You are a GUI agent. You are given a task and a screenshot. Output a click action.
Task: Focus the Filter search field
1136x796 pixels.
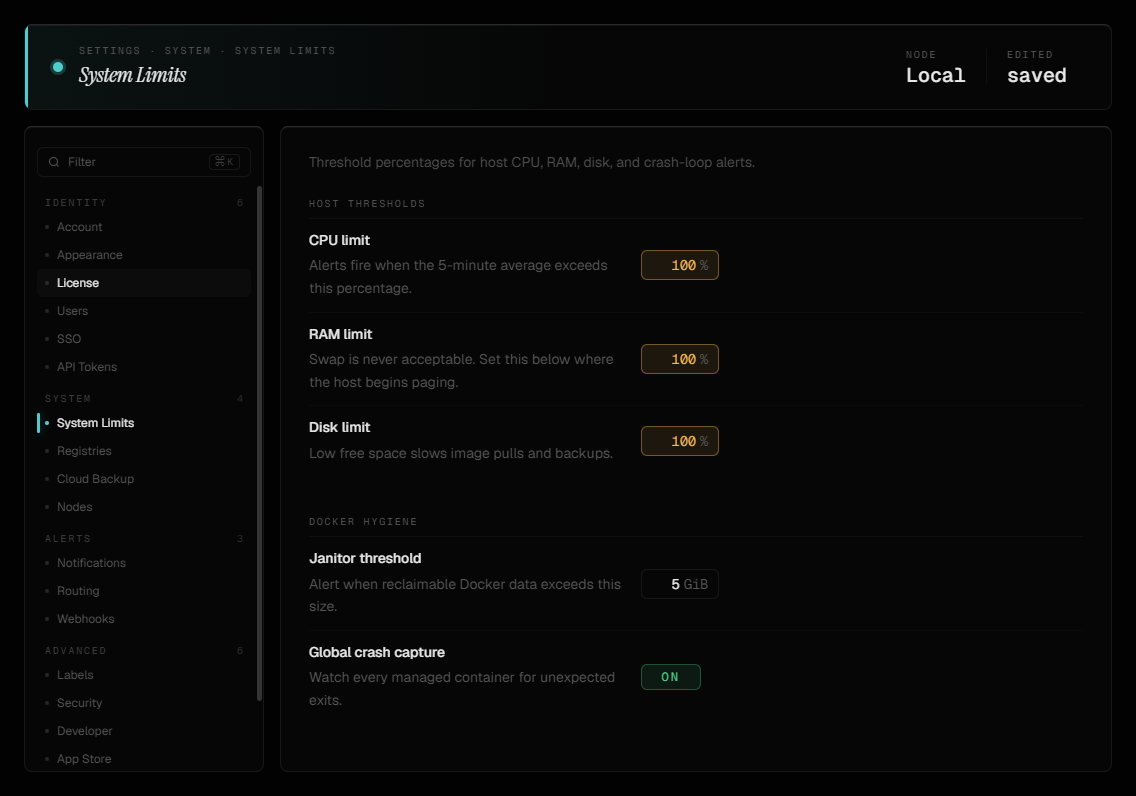(x=143, y=162)
